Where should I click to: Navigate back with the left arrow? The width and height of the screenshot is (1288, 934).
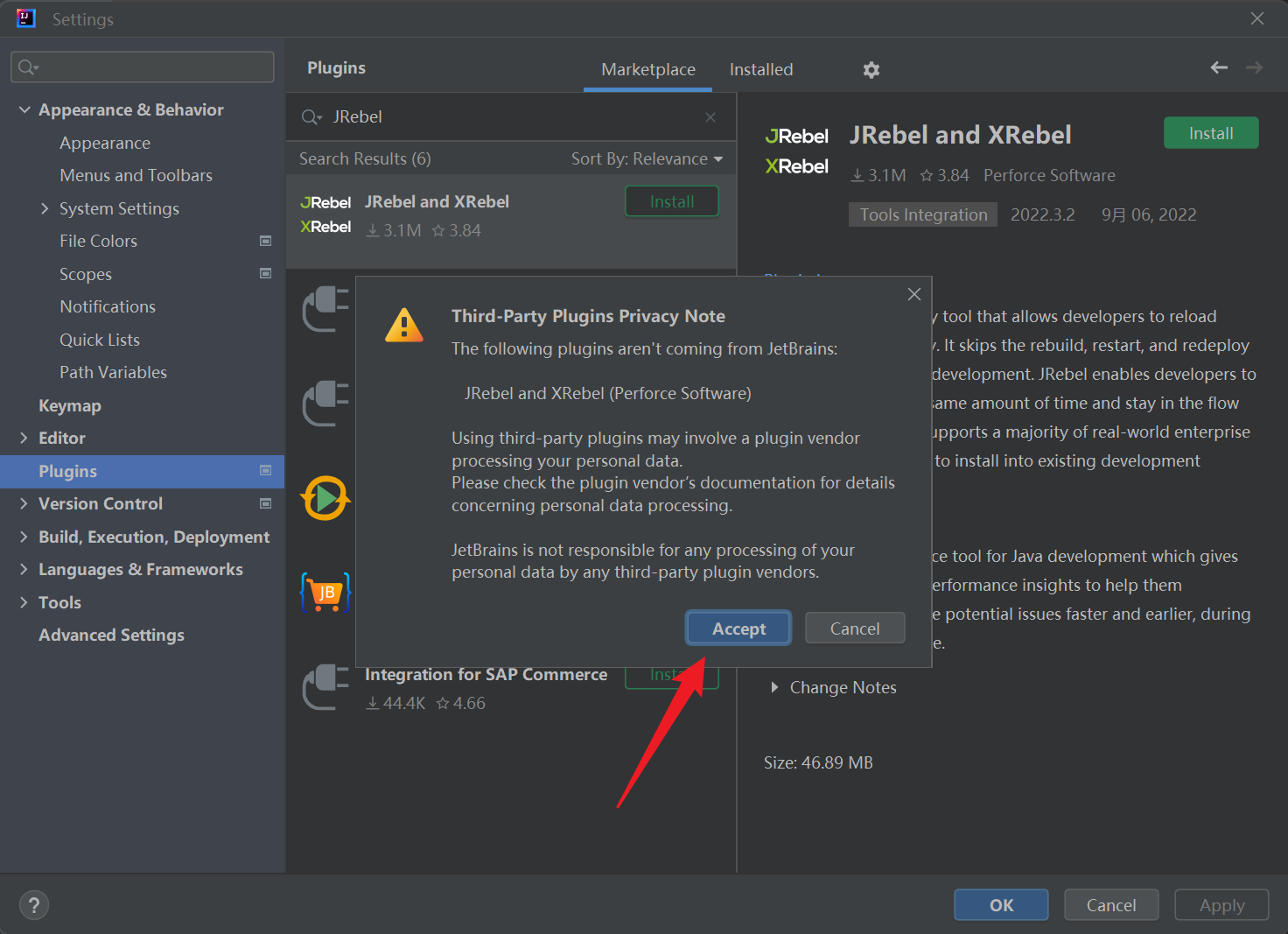(x=1219, y=67)
